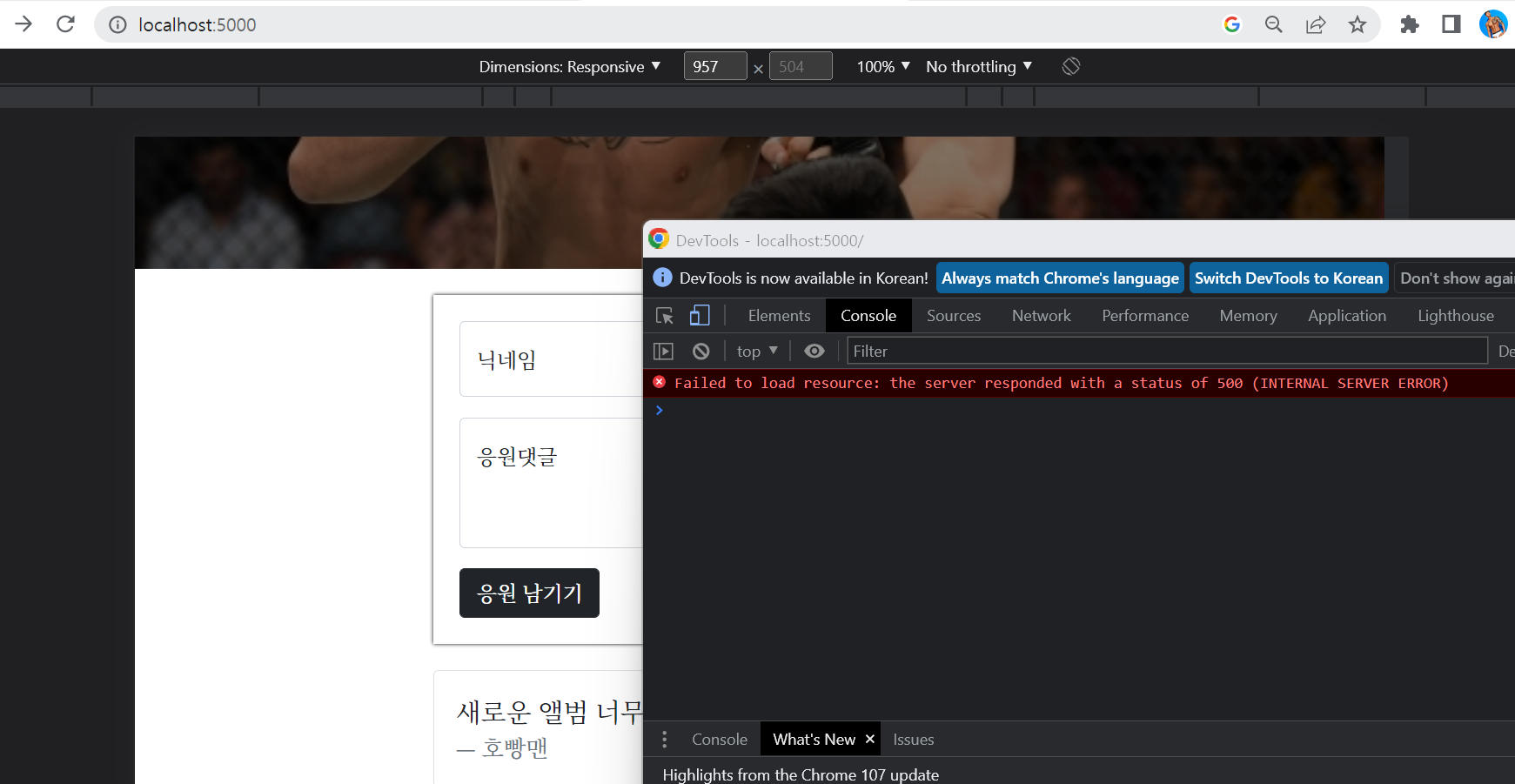This screenshot has width=1515, height=784.
Task: Focus the 닉네임 input field
Action: click(551, 359)
